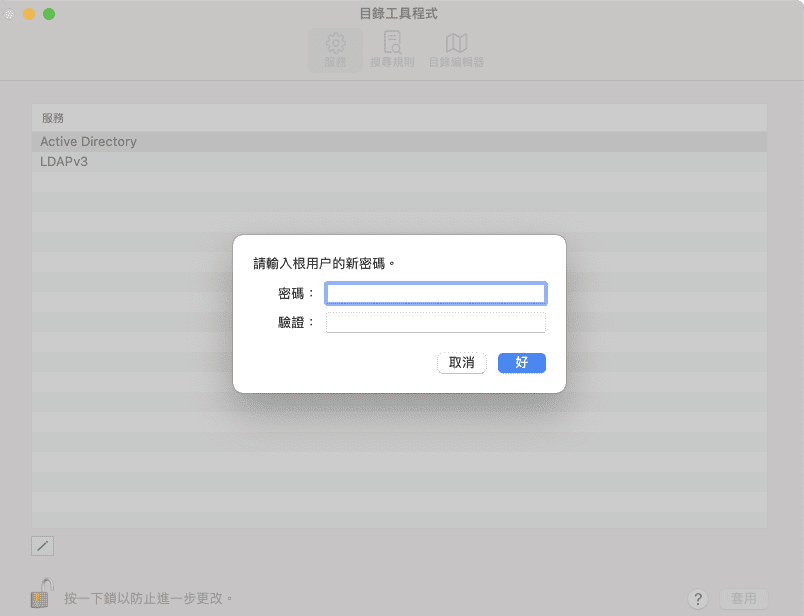Image resolution: width=804 pixels, height=616 pixels.
Task: Click the 服務 column header
Action: [51, 117]
